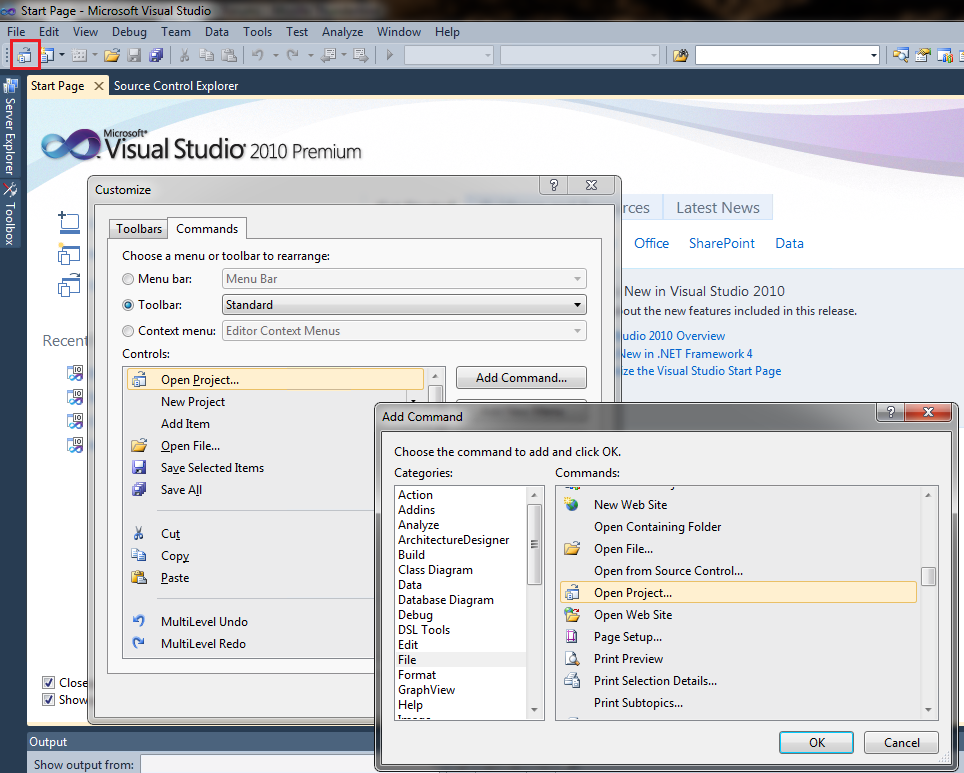This screenshot has width=964, height=773.
Task: Open the Debug menu
Action: pyautogui.click(x=129, y=32)
